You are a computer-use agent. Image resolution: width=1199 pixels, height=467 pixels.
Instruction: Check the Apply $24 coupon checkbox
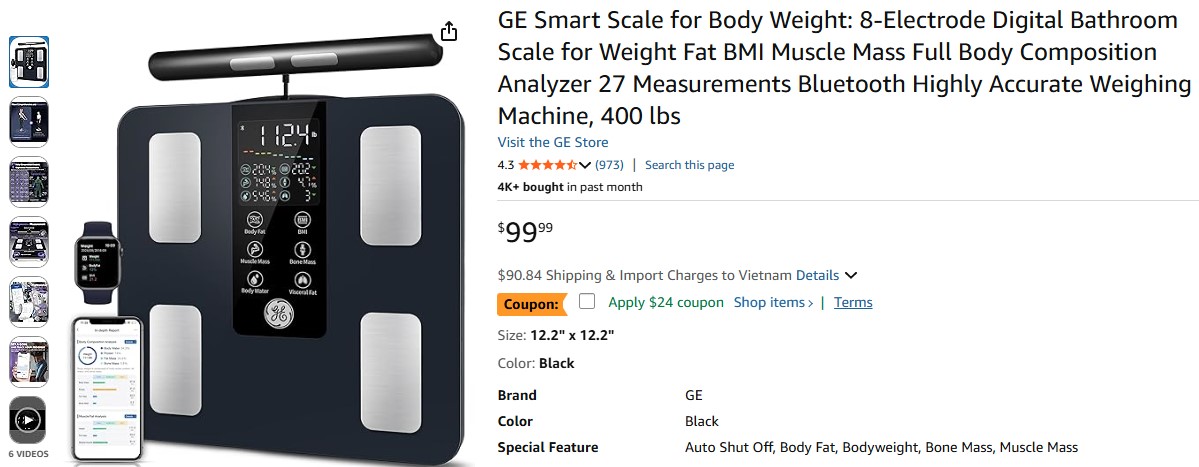[587, 301]
